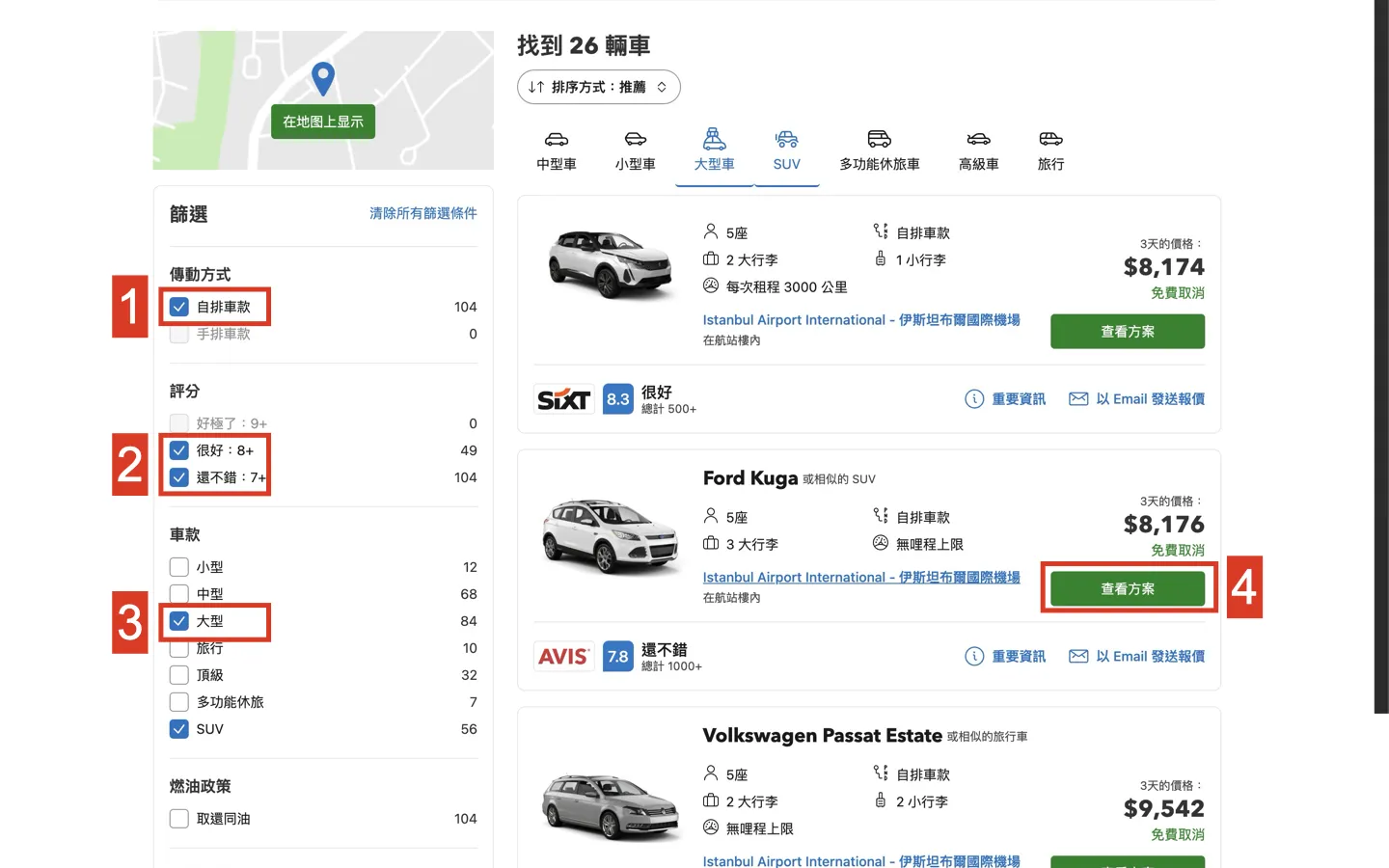Click the Volkswagen Passat Estate title
Viewport: 1389px width, 868px height.
(x=822, y=736)
